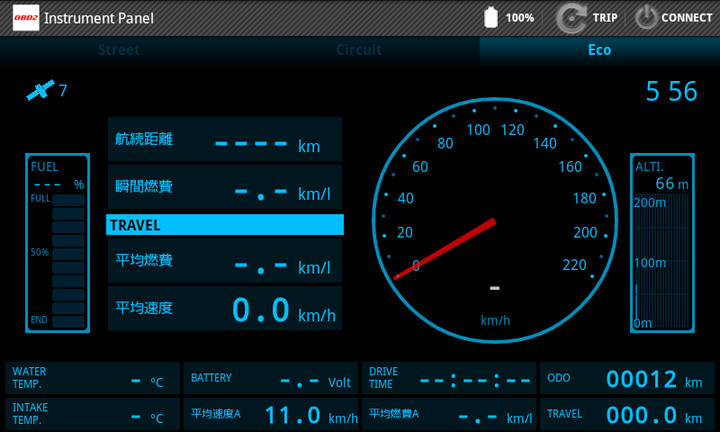Click the speedometer dial

pos(495,213)
